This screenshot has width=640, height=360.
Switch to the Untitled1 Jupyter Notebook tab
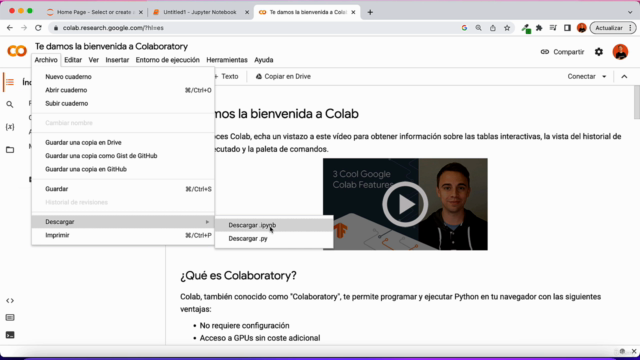200,12
